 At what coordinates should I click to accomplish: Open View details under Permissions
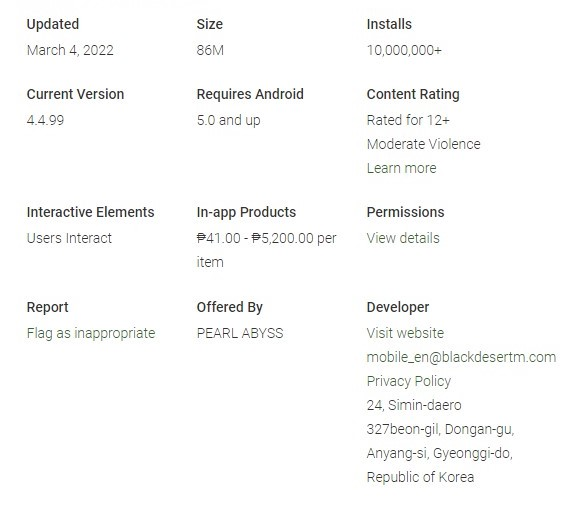(x=403, y=238)
